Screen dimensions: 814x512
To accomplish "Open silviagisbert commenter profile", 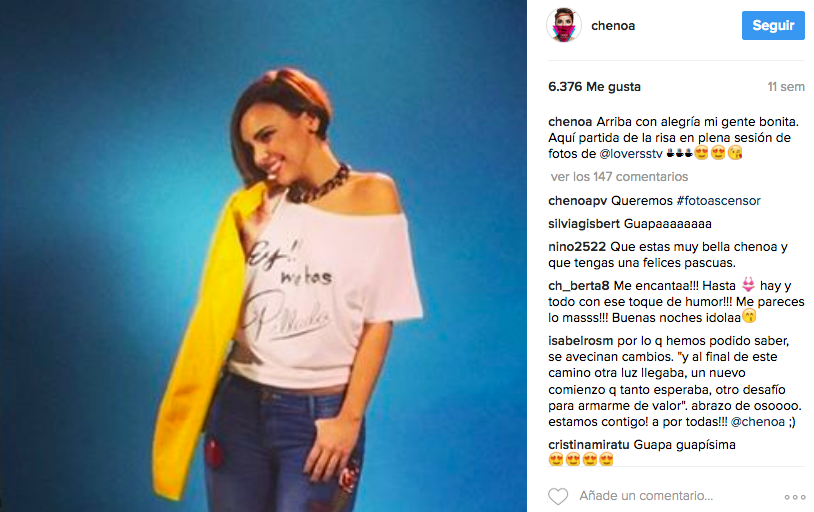I will (x=584, y=224).
